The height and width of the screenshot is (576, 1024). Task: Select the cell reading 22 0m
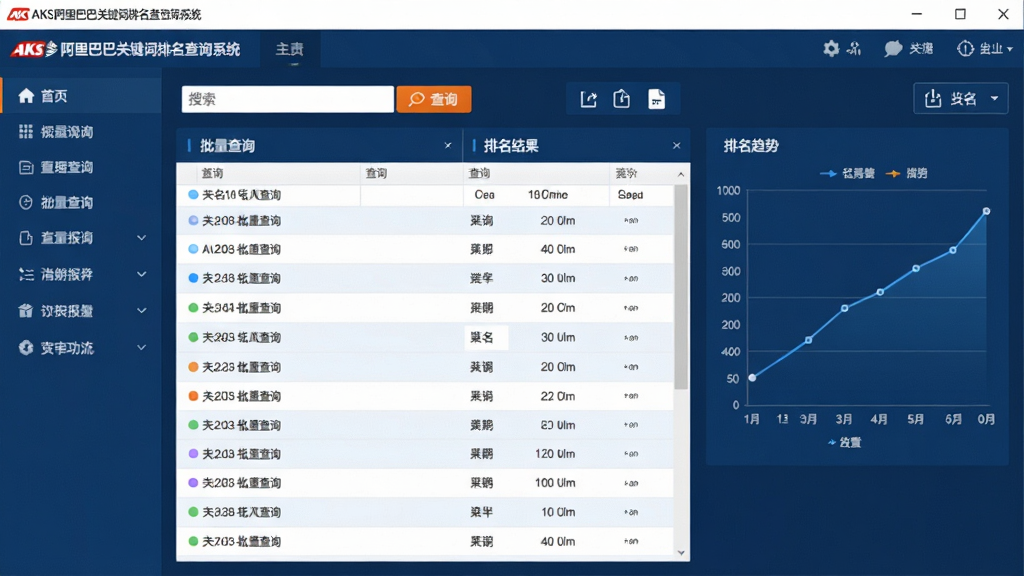[x=558, y=396]
